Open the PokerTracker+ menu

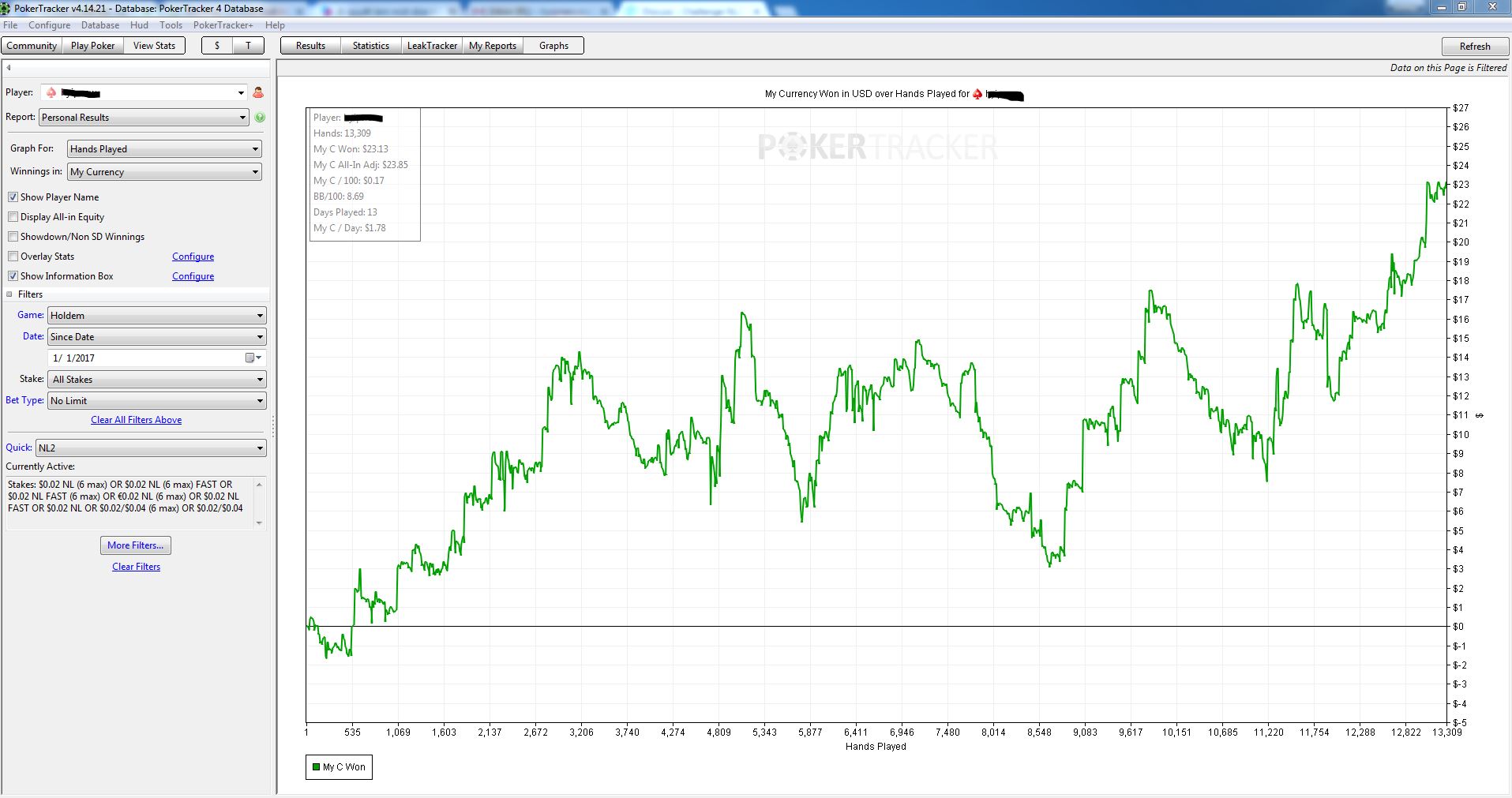(x=223, y=25)
